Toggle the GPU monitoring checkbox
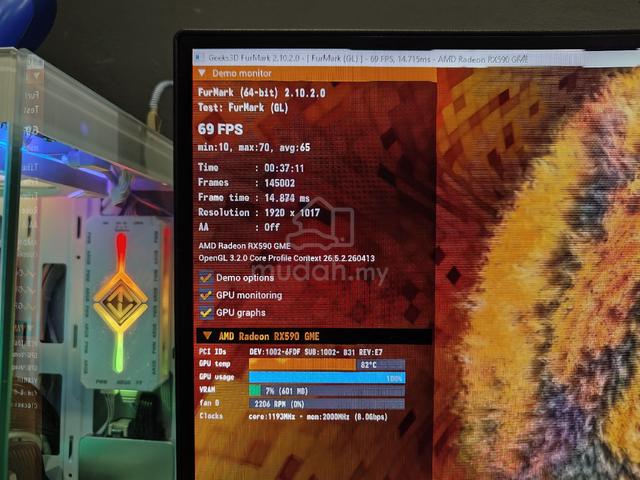The width and height of the screenshot is (640, 480). [206, 296]
